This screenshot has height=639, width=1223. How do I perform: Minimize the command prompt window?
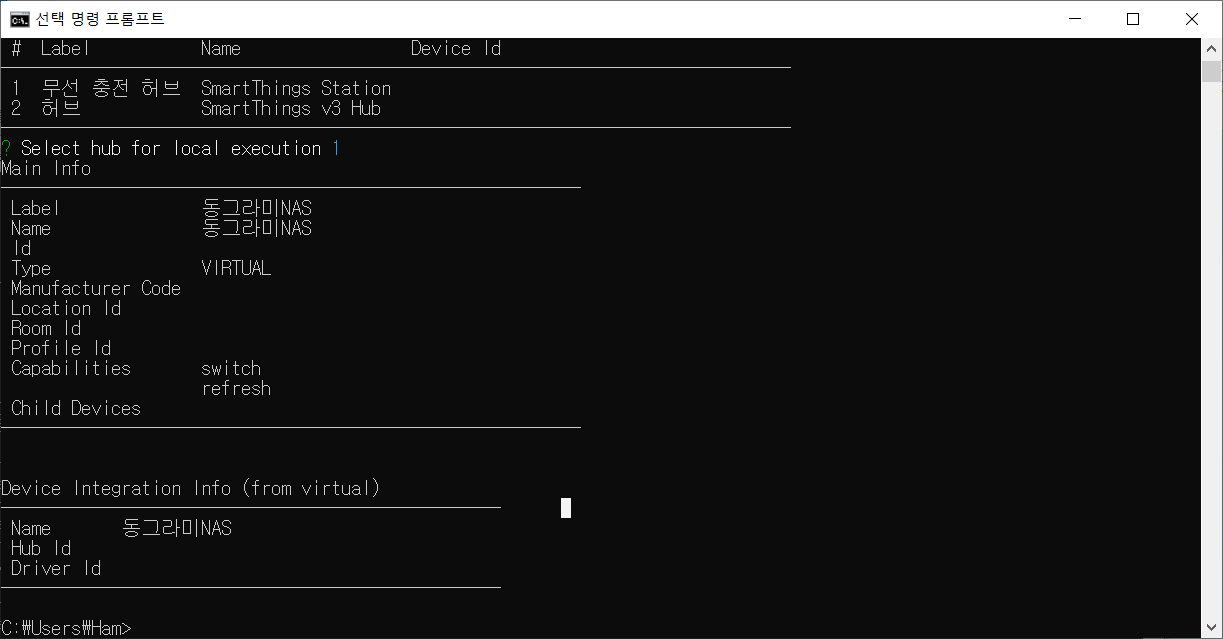click(x=1076, y=19)
